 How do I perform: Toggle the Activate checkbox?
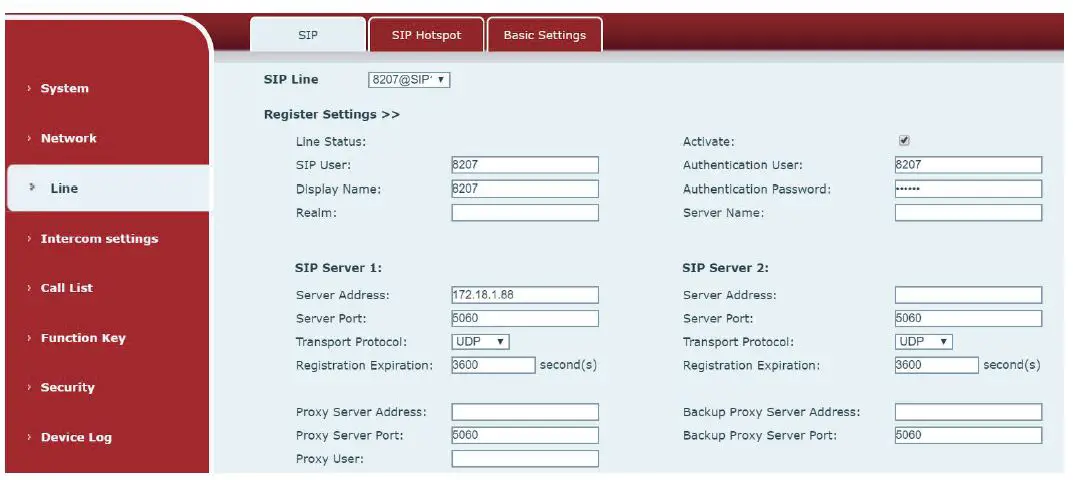(904, 141)
